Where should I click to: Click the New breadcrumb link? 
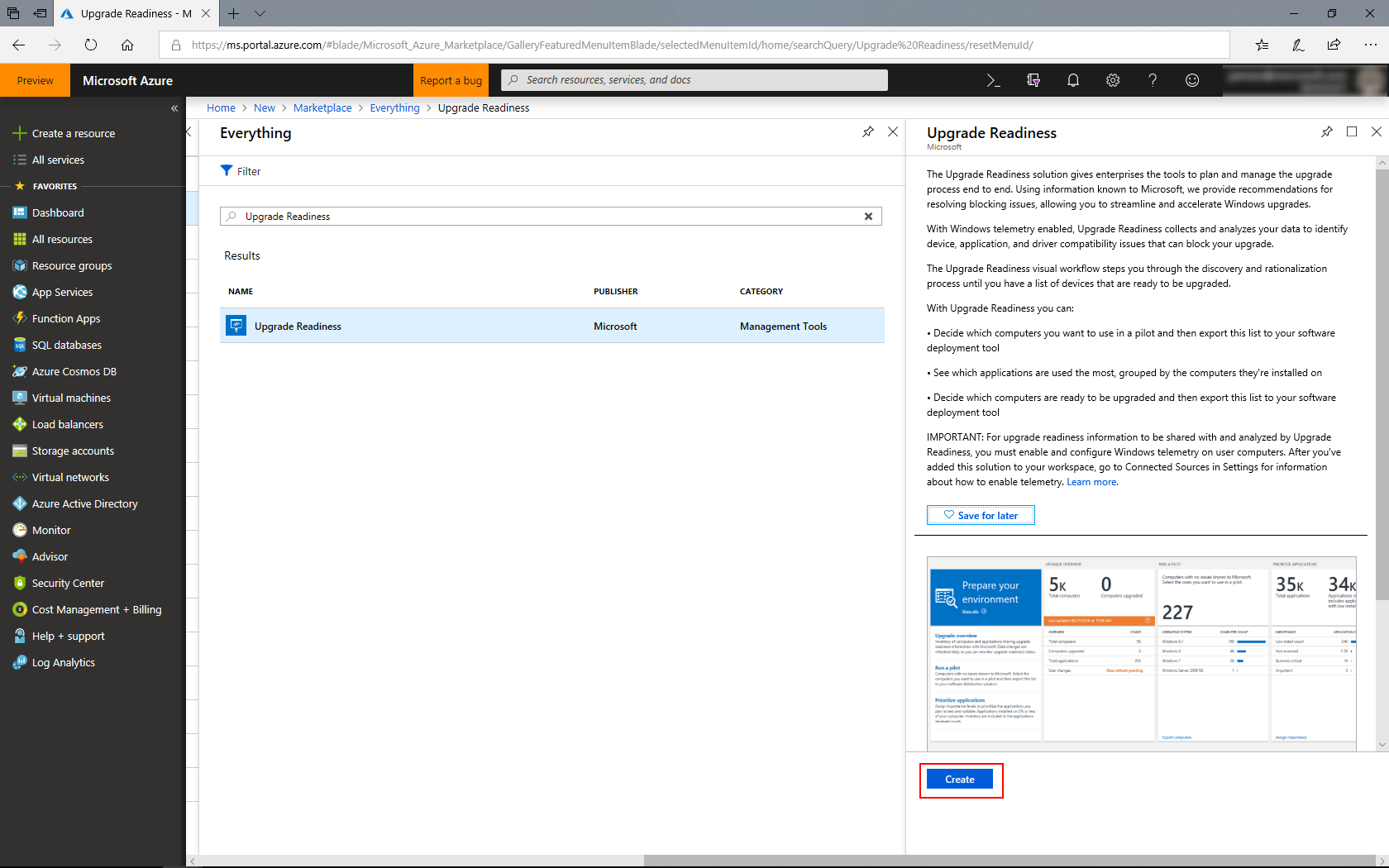(265, 108)
